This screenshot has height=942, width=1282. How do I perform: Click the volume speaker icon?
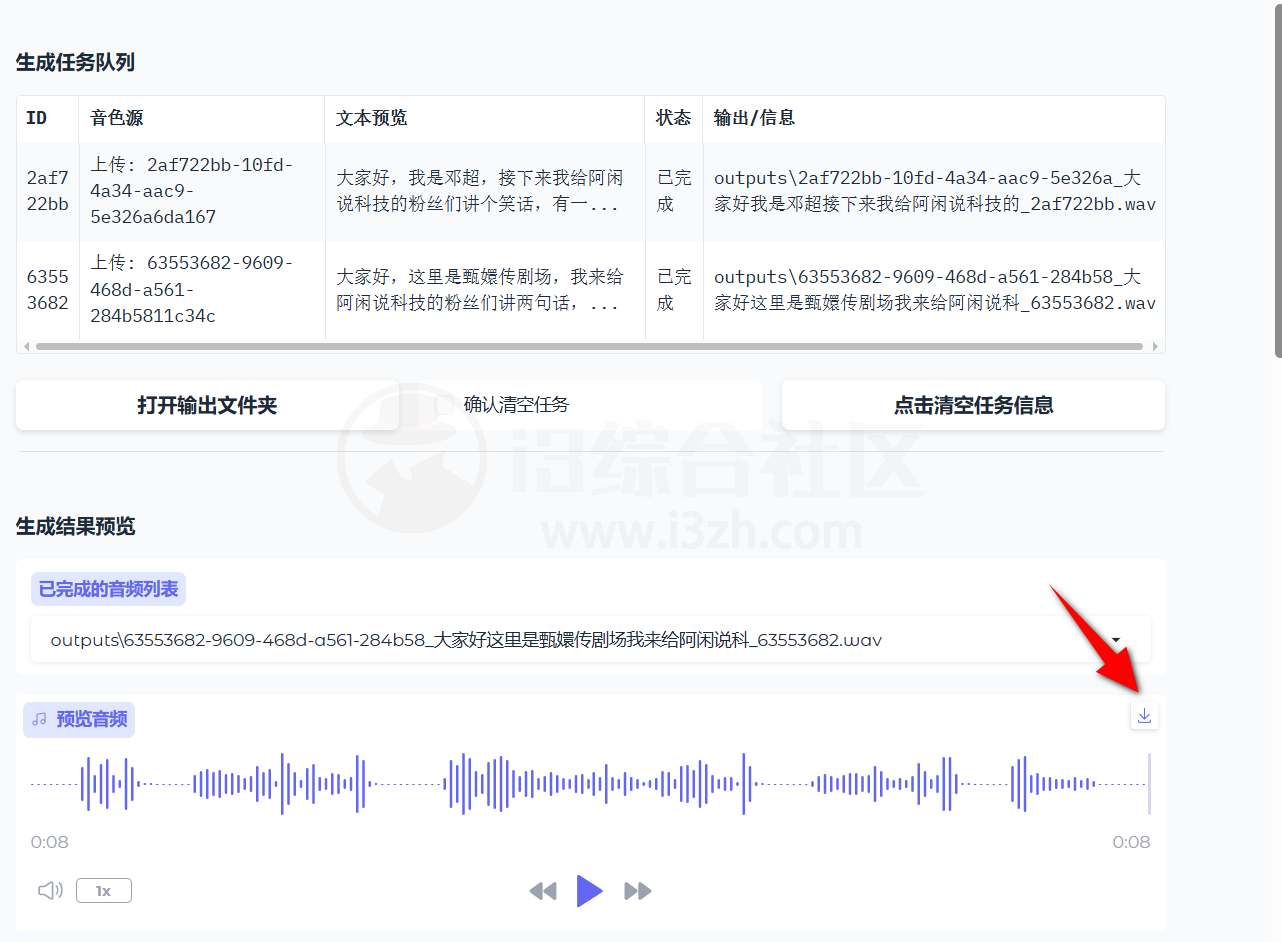coord(50,890)
